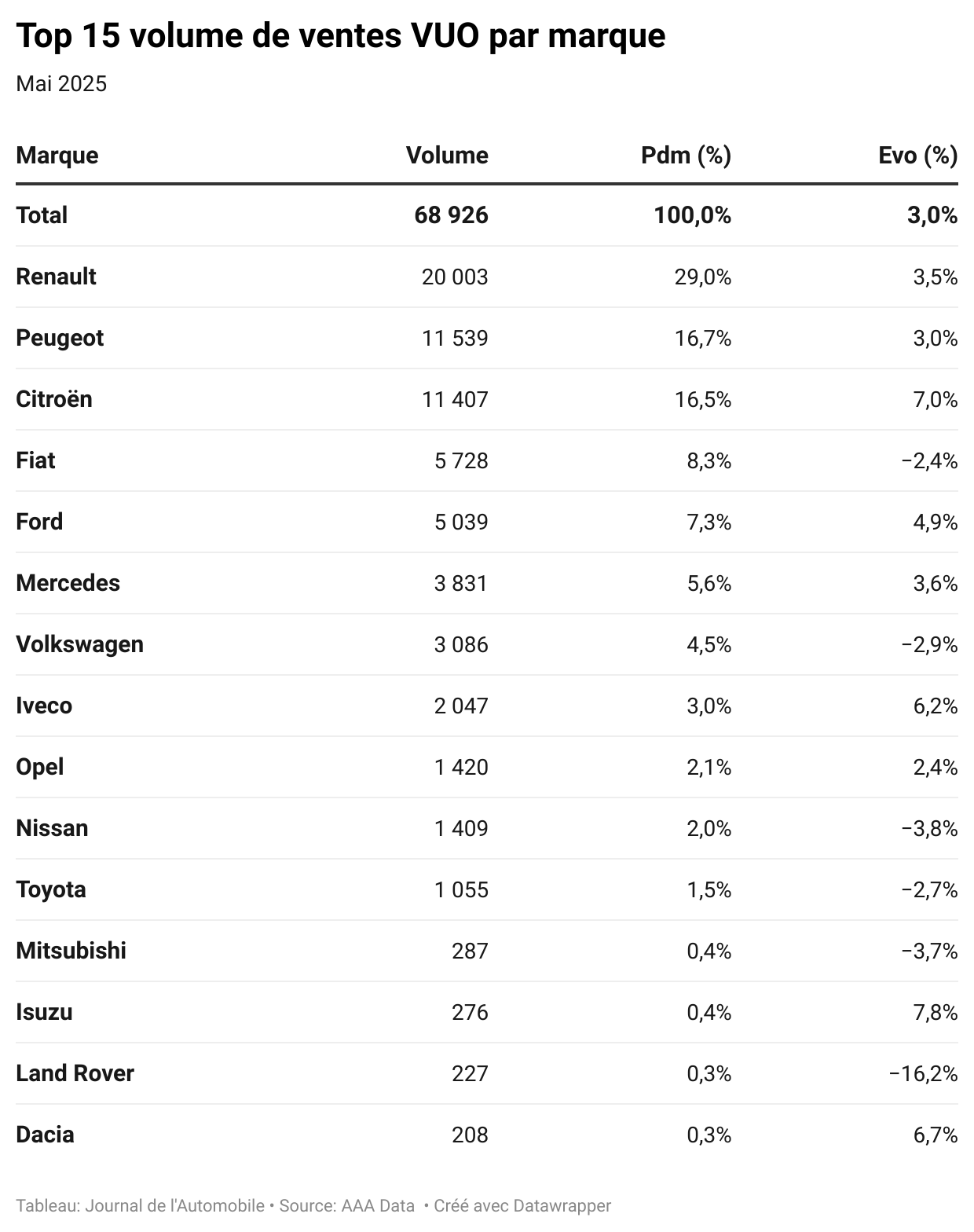Viewport: 974px width, 1232px height.
Task: Click the Total volume 68 926
Action: tap(451, 215)
